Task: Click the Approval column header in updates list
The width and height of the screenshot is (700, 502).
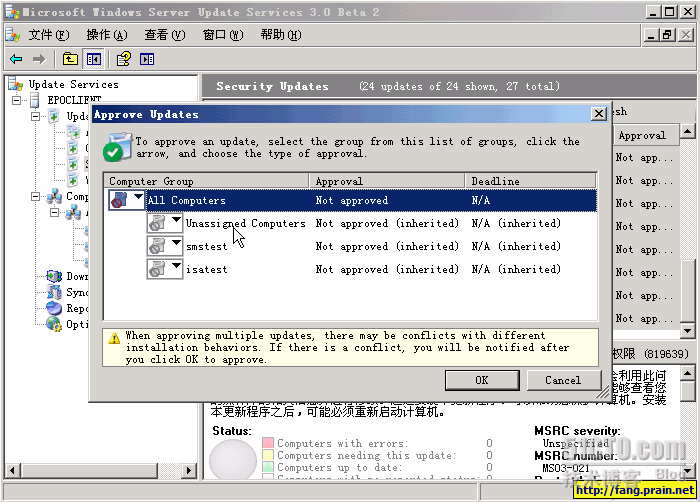Action: point(646,135)
